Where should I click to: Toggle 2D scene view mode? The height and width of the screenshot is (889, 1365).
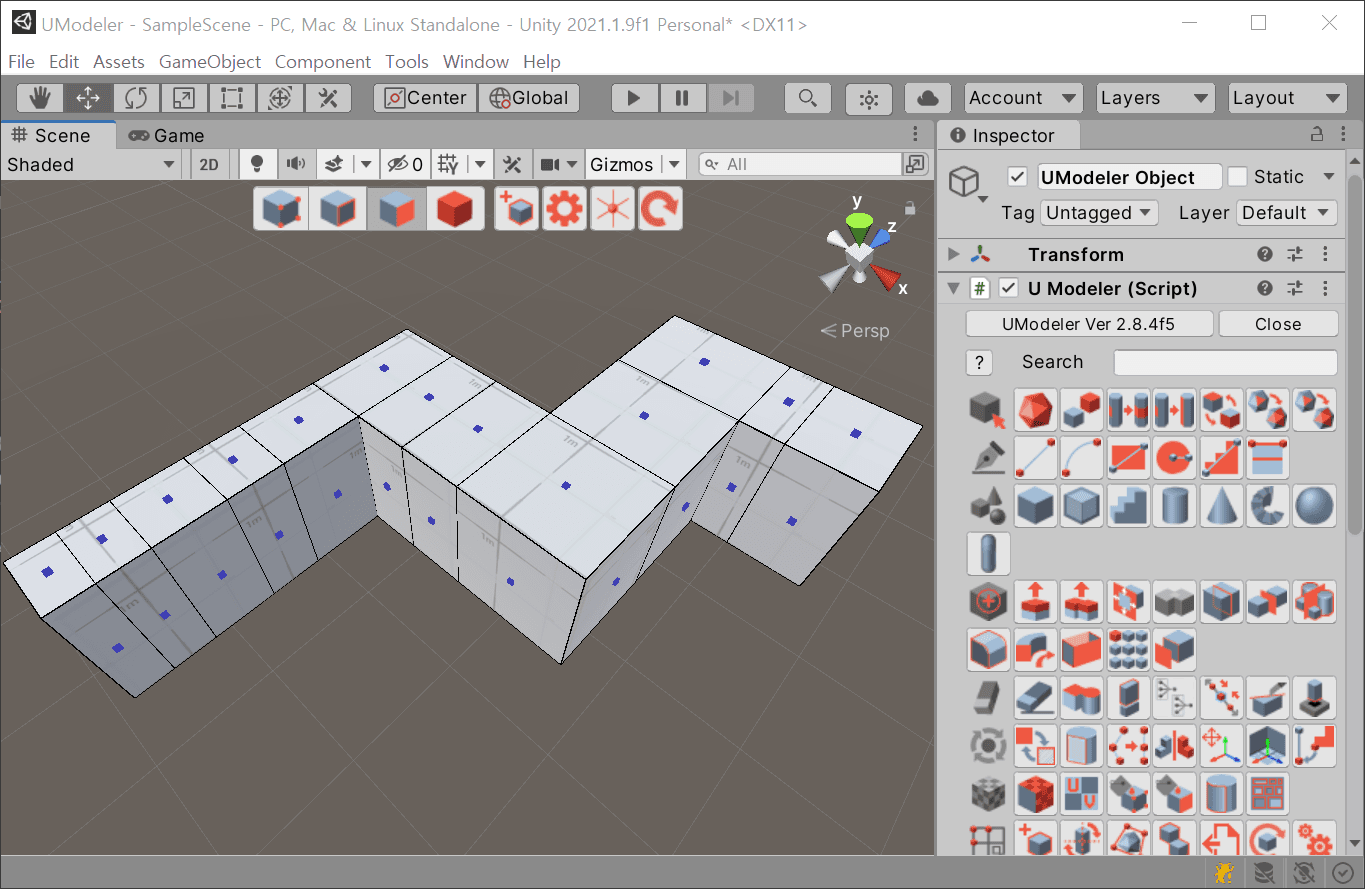pyautogui.click(x=209, y=165)
